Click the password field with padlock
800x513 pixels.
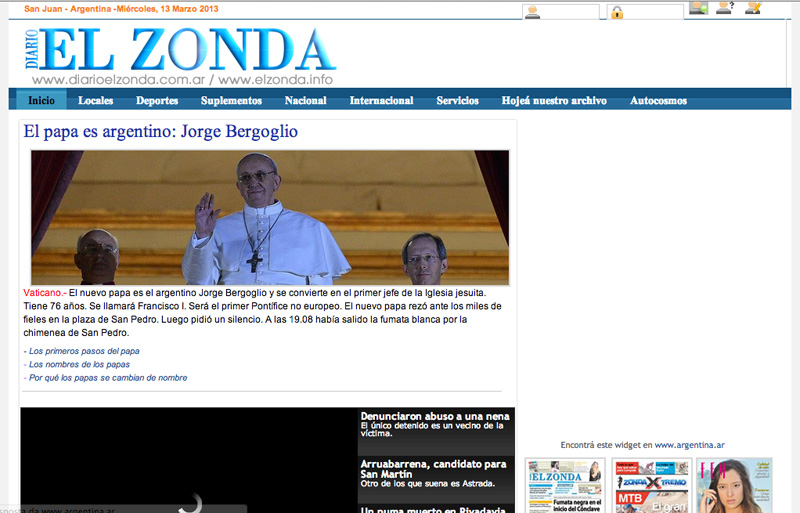pos(654,13)
